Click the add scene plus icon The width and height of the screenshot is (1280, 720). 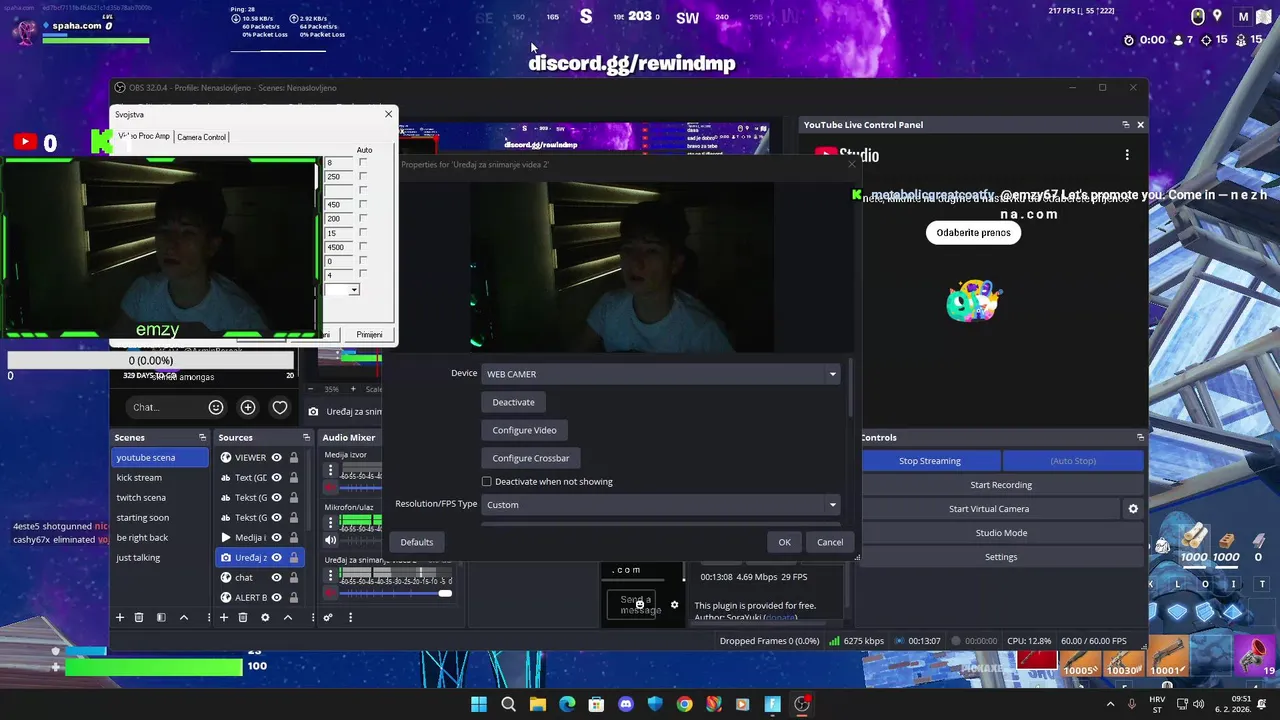[120, 618]
